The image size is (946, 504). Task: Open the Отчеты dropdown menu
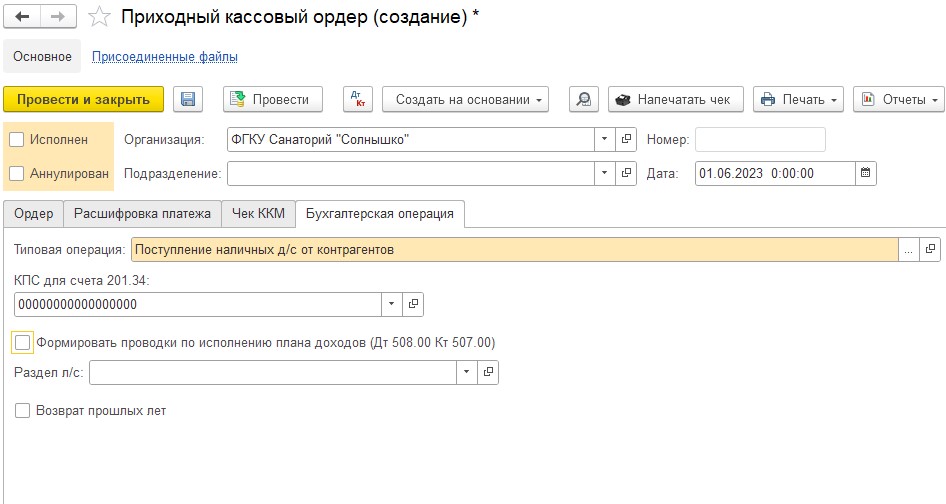point(900,100)
